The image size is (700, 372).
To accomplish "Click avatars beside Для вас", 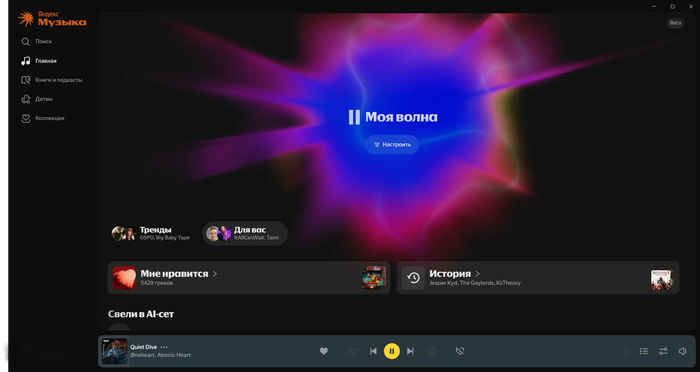I will 218,233.
